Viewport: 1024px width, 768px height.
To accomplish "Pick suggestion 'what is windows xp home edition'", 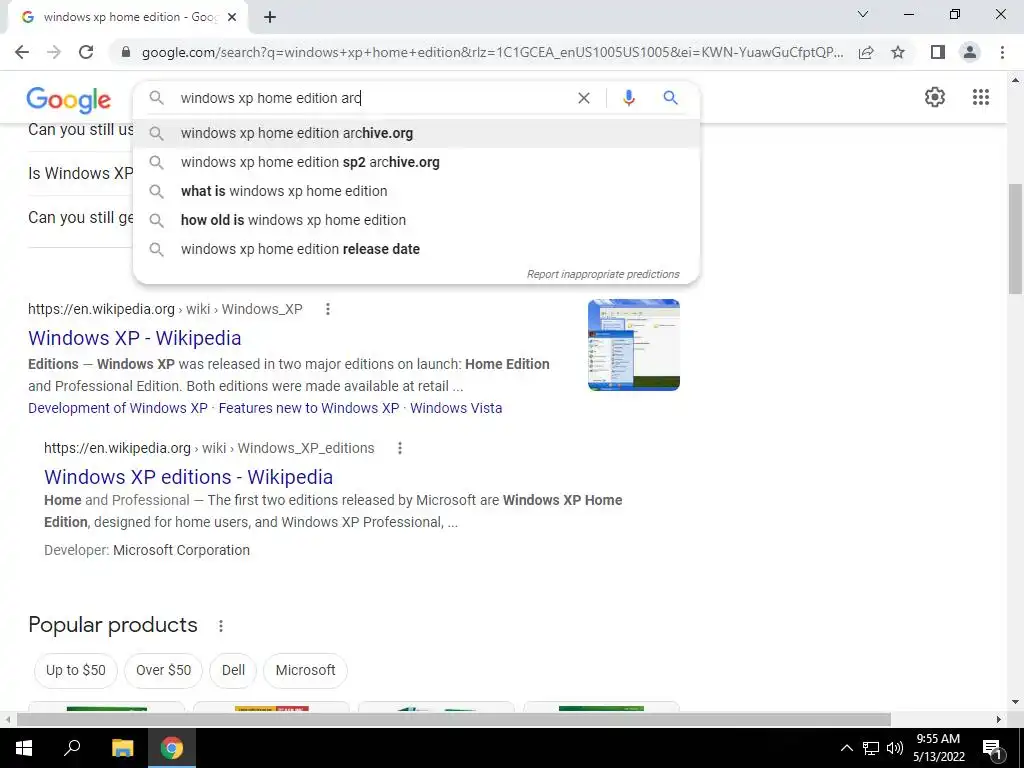I will click(x=416, y=191).
